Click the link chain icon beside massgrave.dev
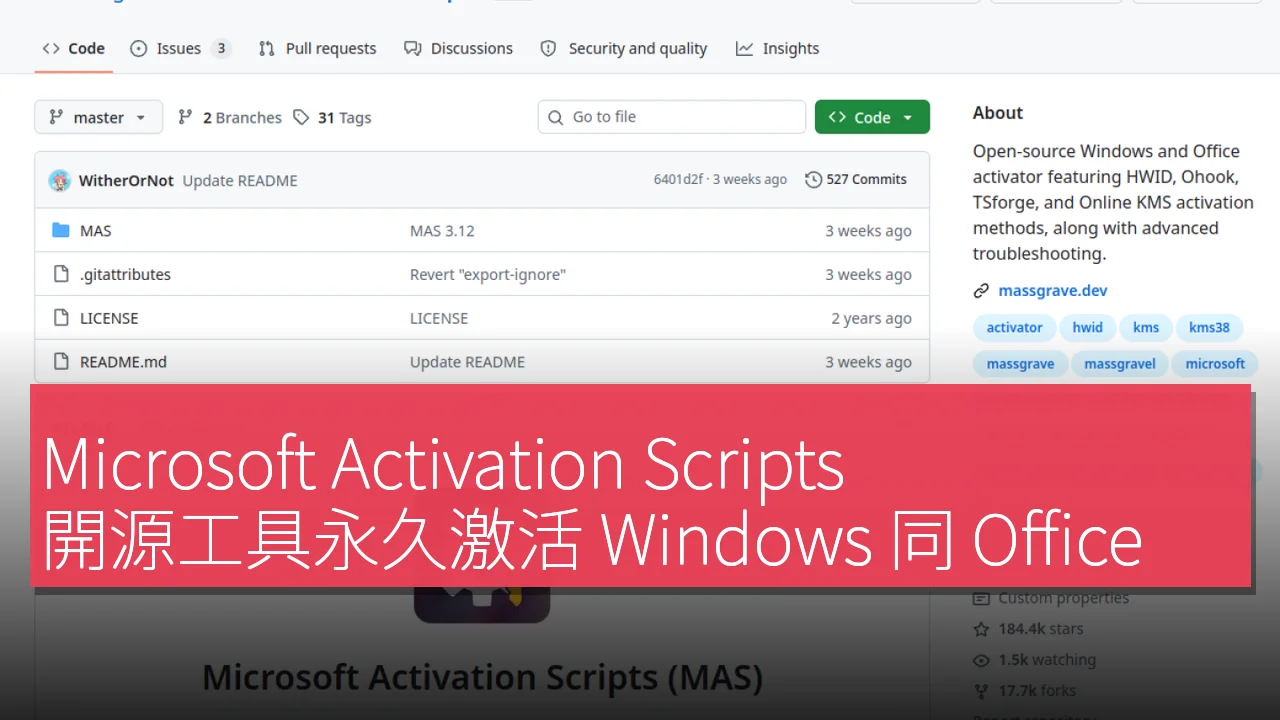This screenshot has width=1280, height=720. (x=981, y=291)
